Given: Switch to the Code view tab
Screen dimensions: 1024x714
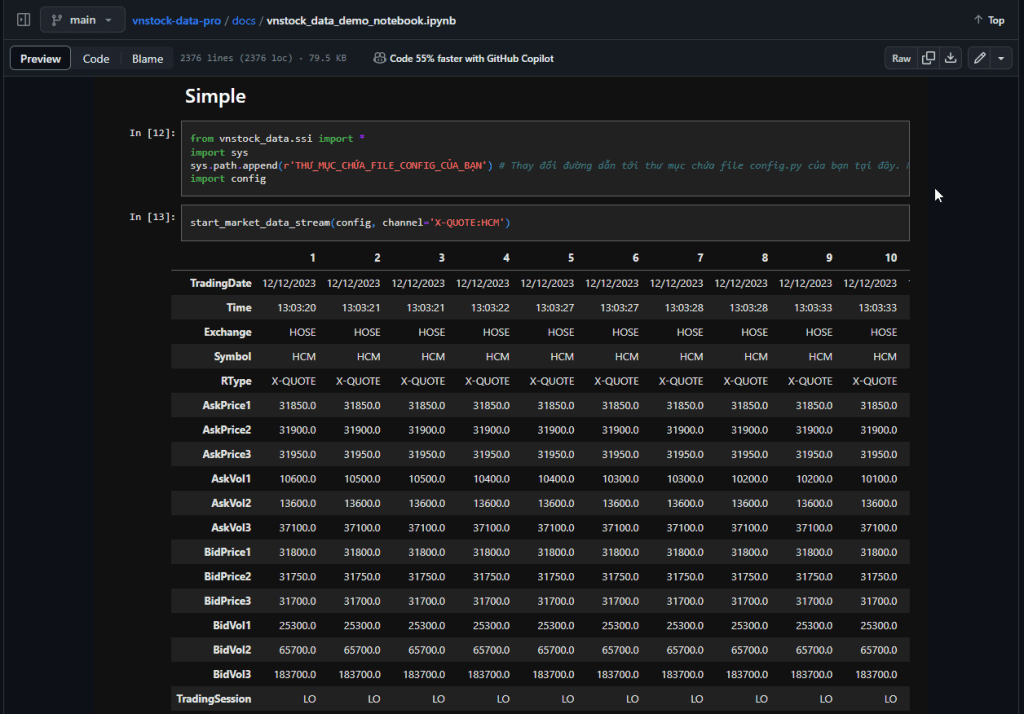Looking at the screenshot, I should click(x=96, y=58).
